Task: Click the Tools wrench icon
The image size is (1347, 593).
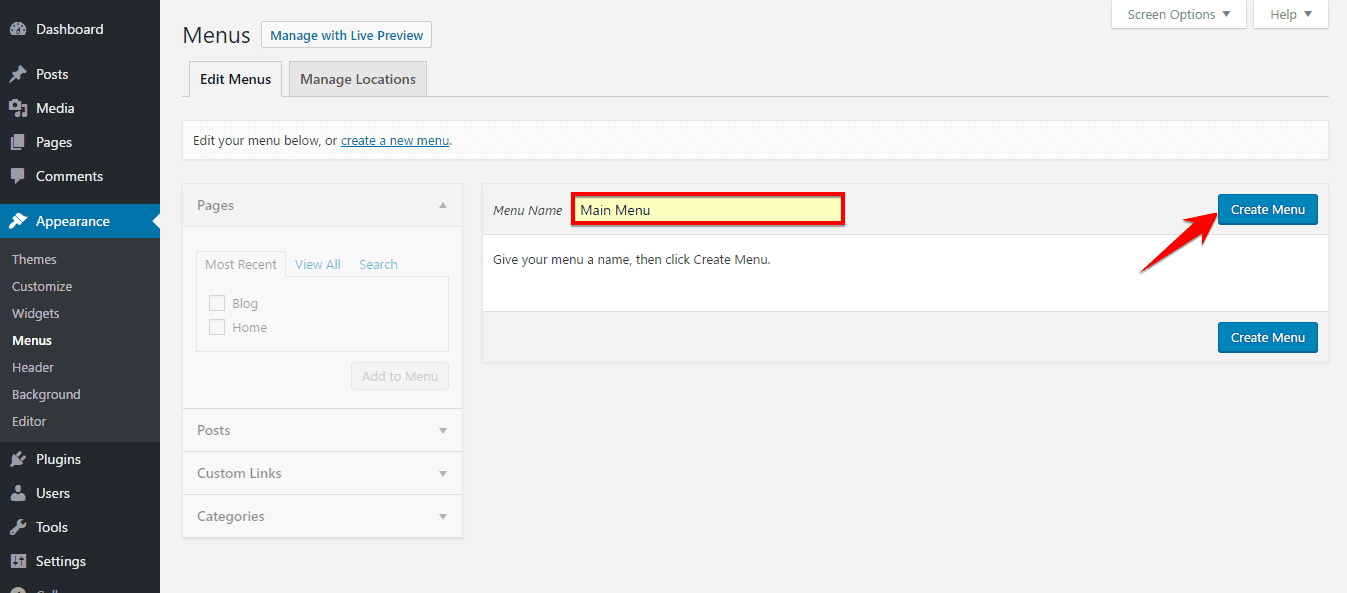Action: pos(18,527)
